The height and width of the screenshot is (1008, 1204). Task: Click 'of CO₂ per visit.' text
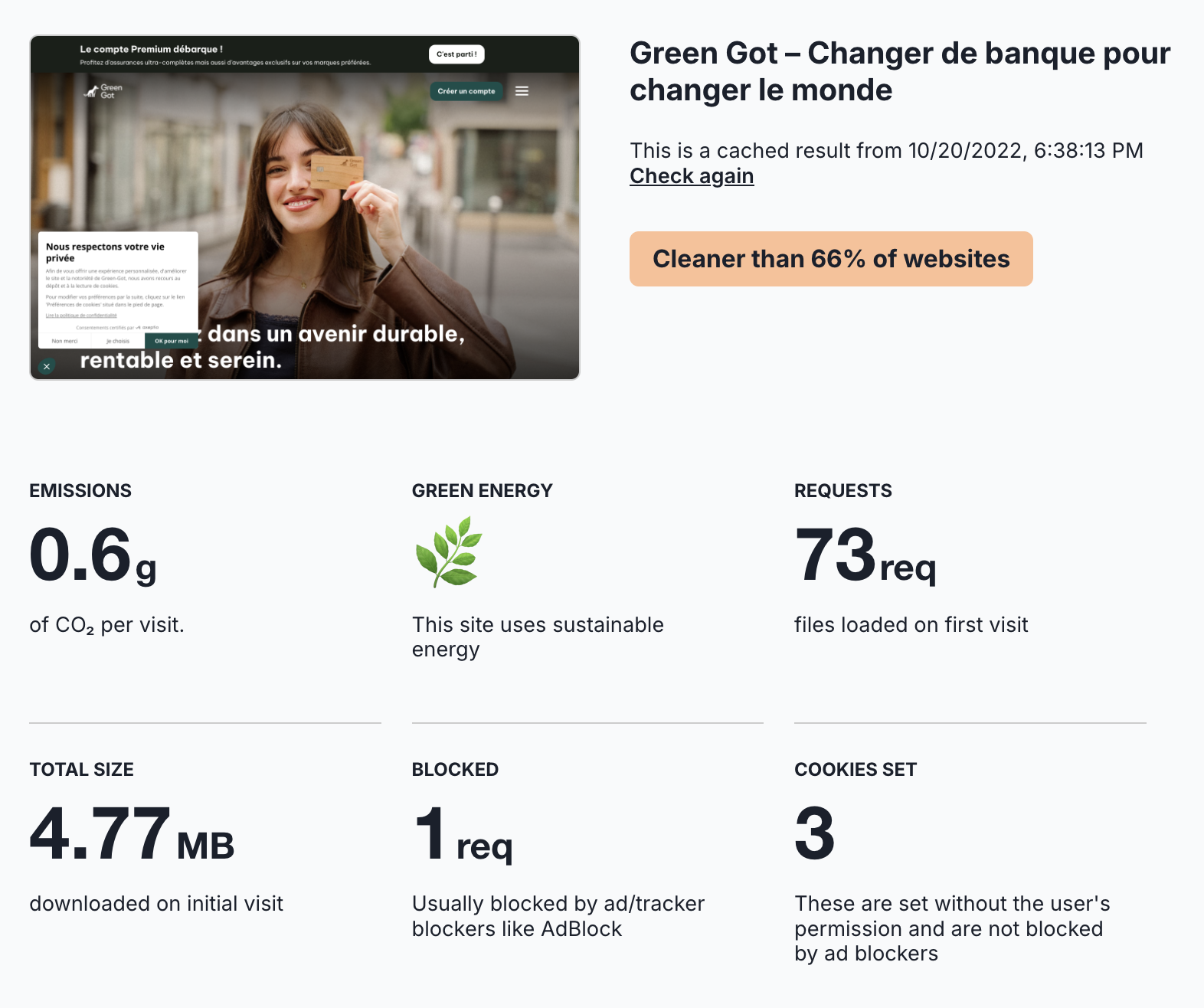(x=106, y=626)
